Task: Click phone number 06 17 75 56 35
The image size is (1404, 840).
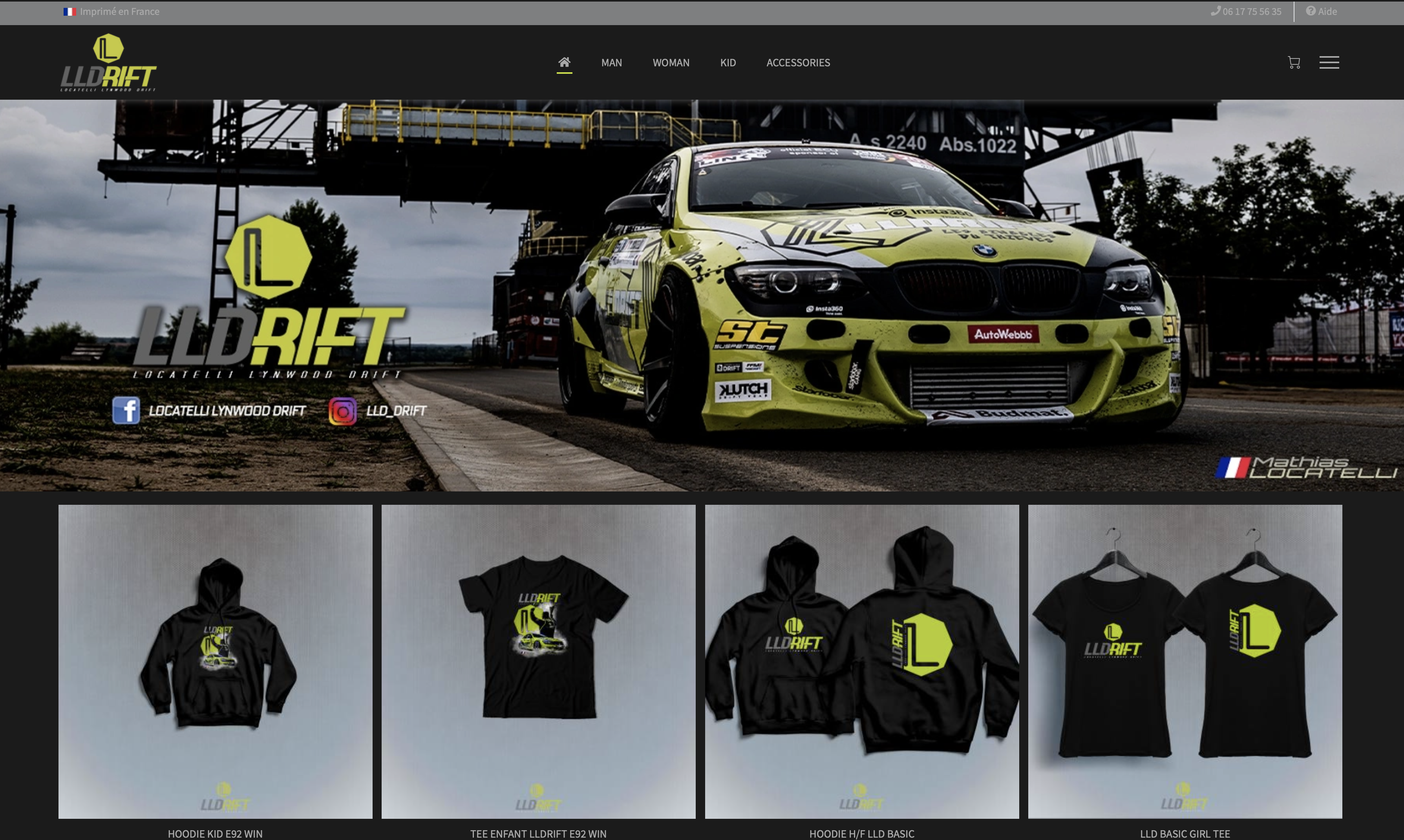Action: [1252, 11]
